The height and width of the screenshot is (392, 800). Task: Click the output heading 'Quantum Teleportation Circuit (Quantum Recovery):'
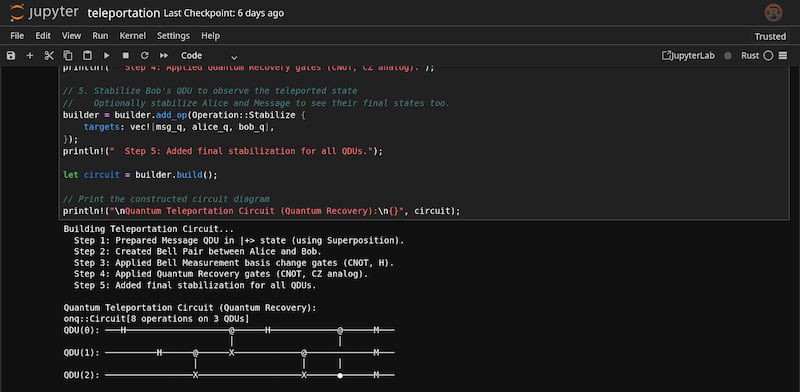coord(190,308)
